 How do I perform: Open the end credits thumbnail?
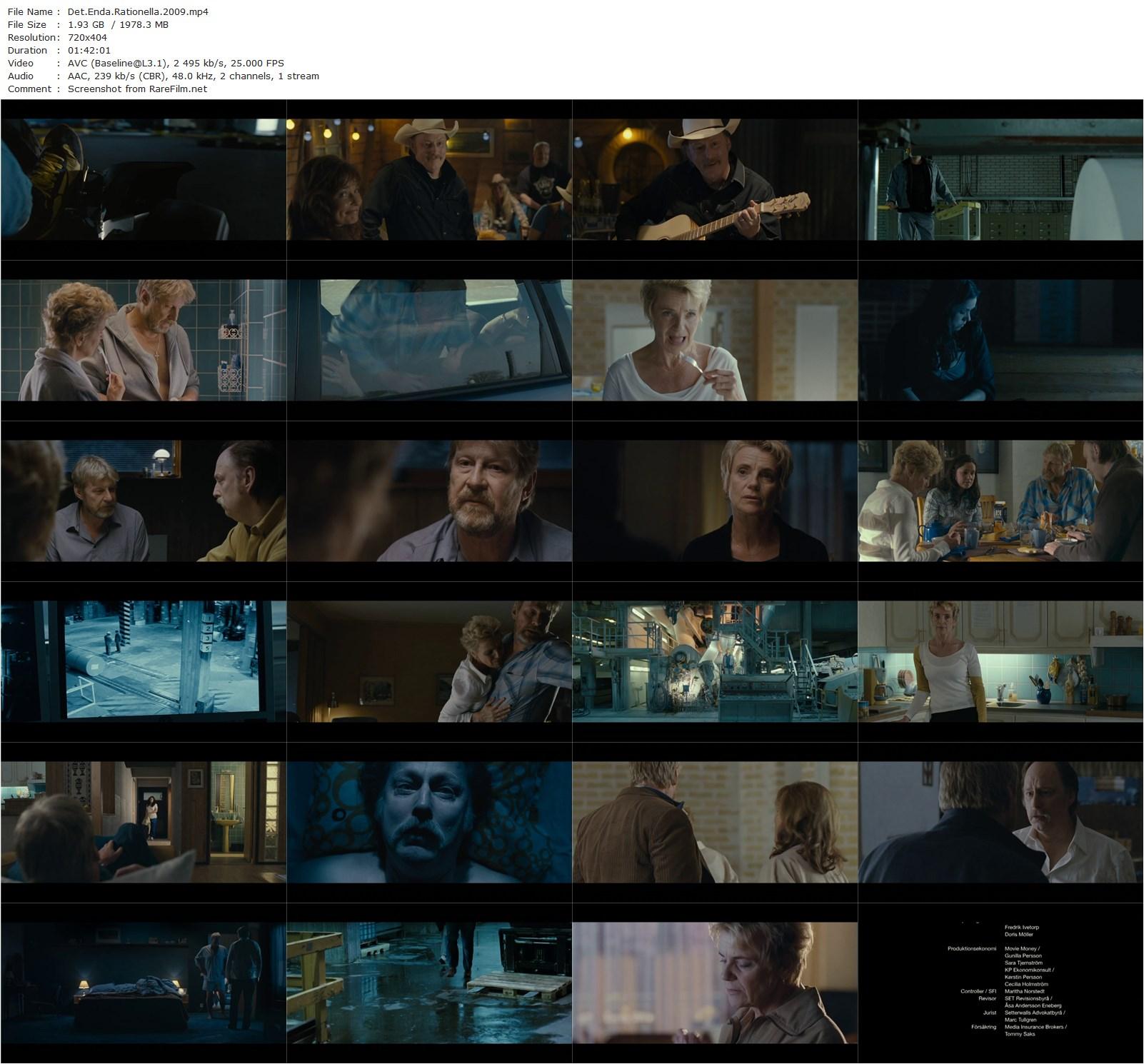1000,983
